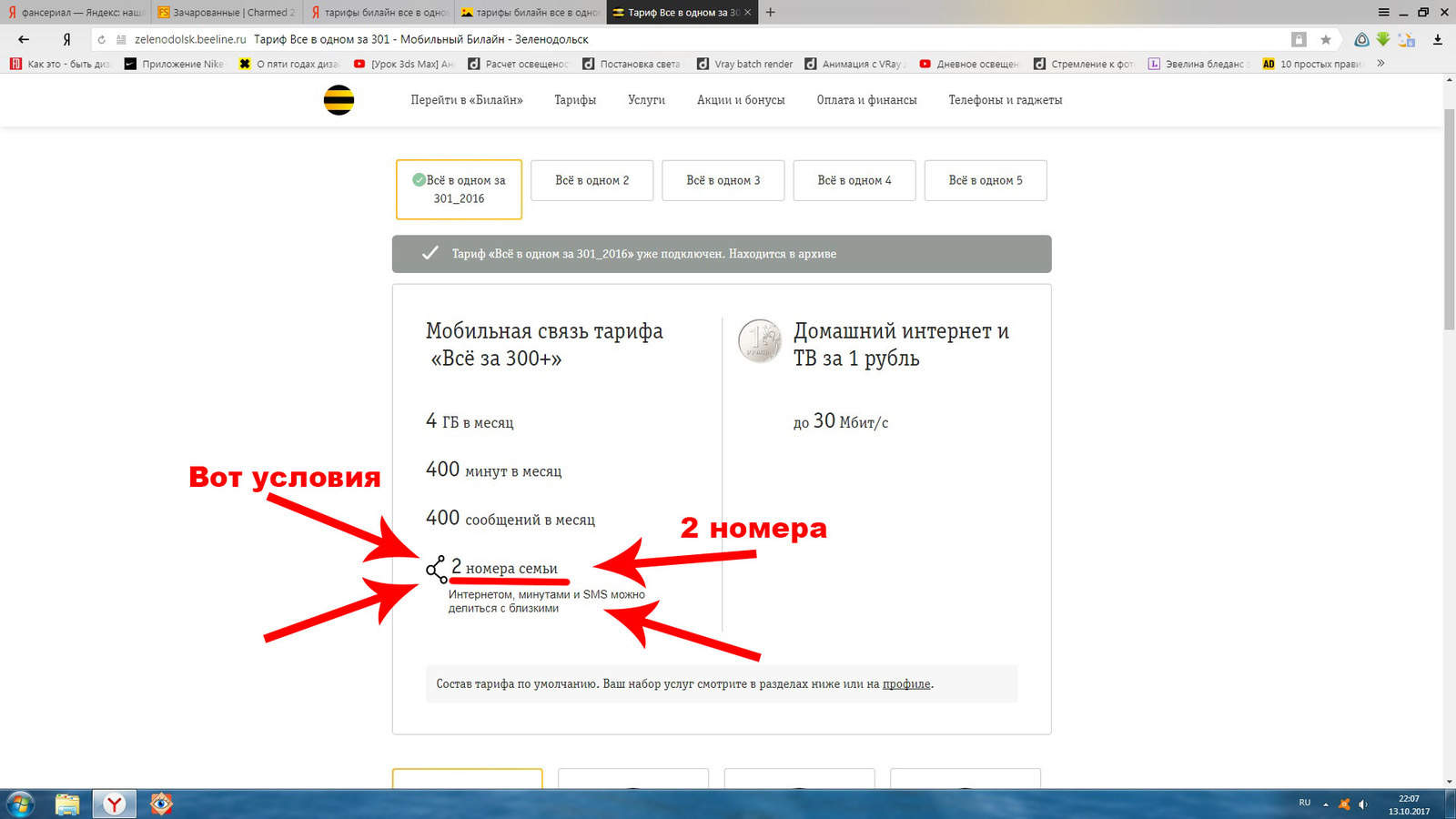Click the 1 ruble coin image
1456x819 pixels.
tap(760, 340)
